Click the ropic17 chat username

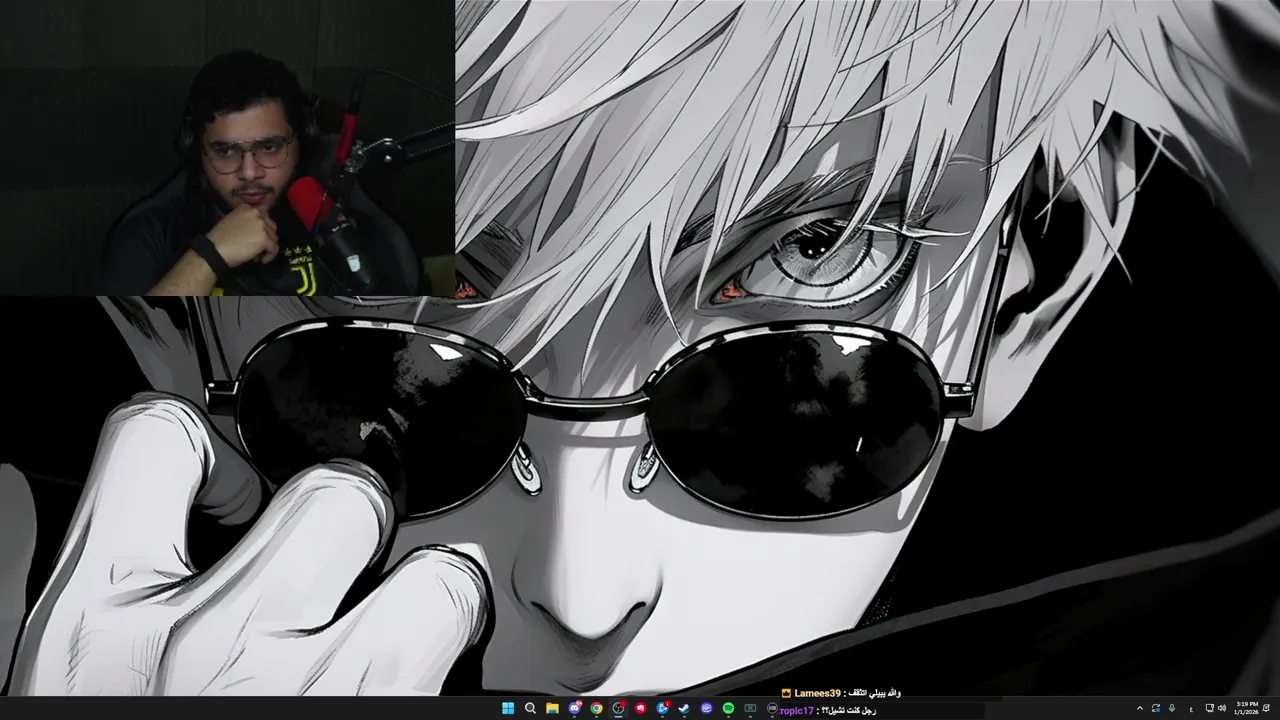point(797,710)
